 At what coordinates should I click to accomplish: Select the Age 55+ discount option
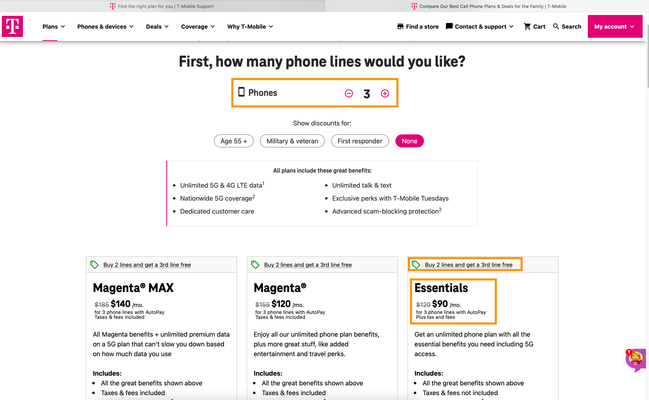pyautogui.click(x=234, y=141)
